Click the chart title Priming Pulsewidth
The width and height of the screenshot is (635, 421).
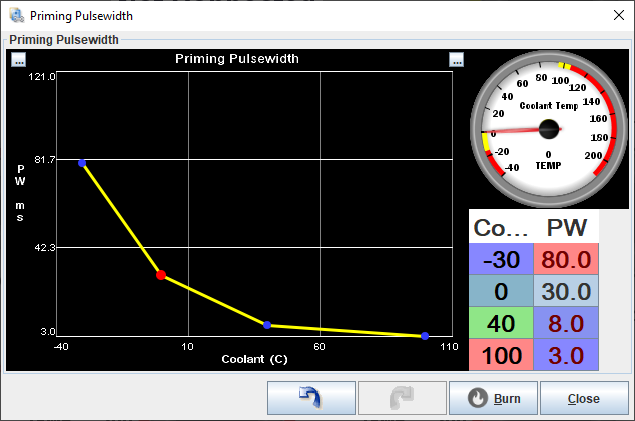[237, 59]
